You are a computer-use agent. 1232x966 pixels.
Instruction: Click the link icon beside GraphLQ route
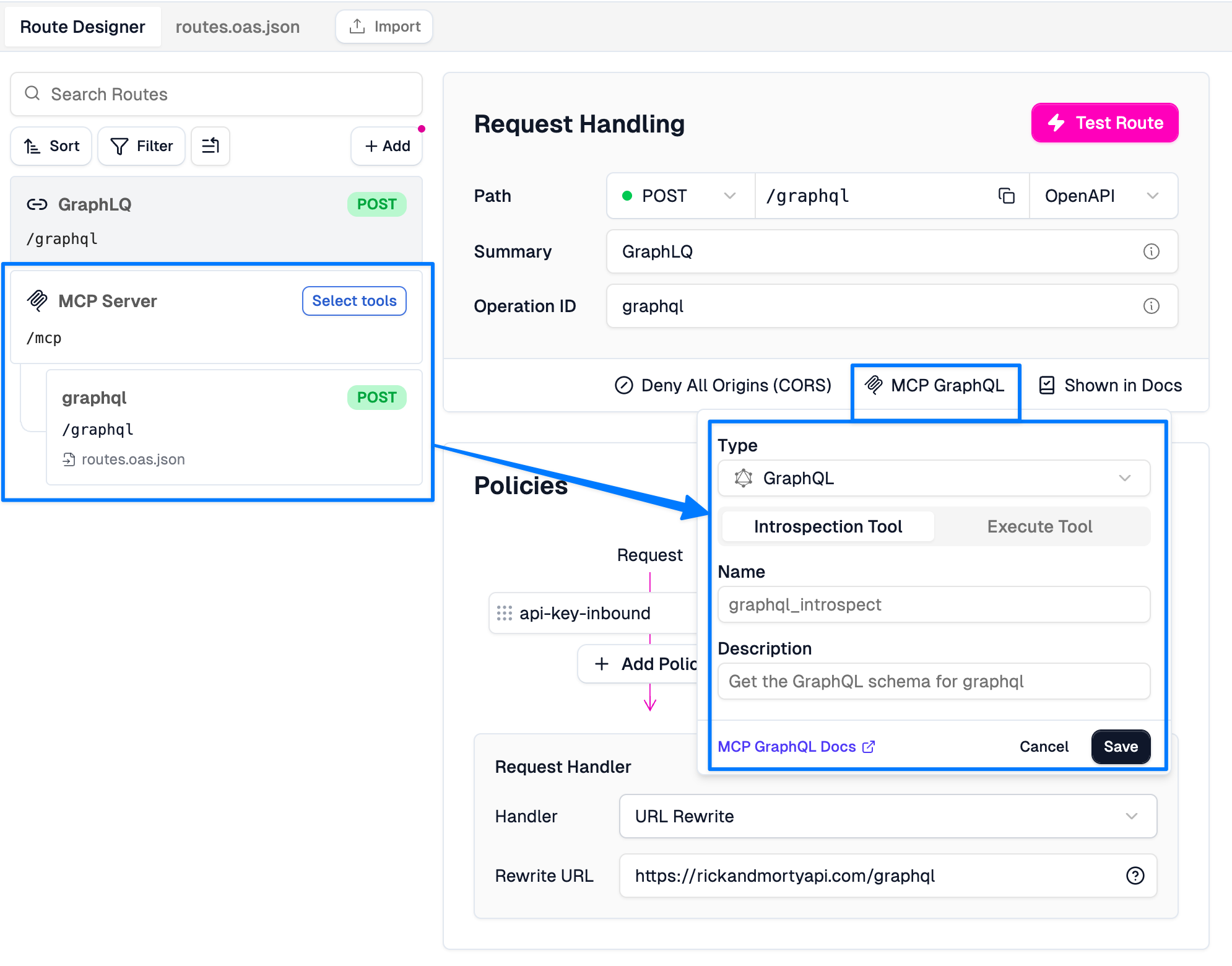tap(37, 204)
